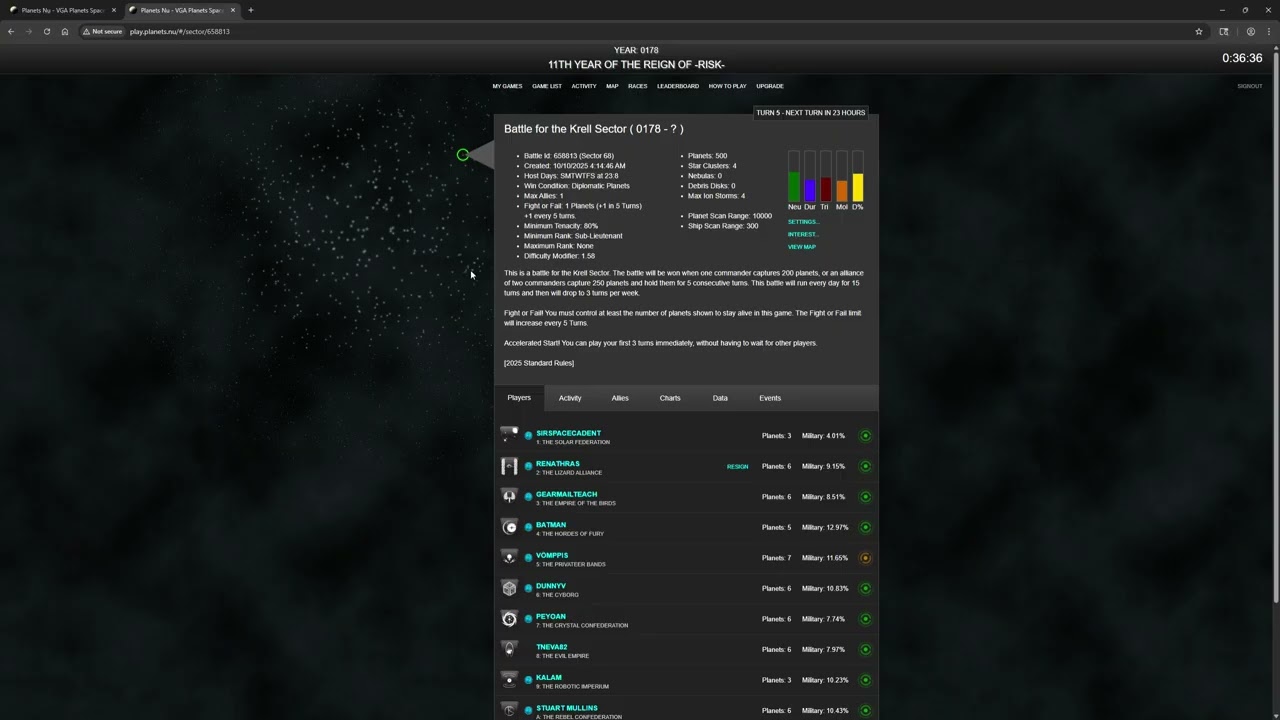Switch to the Allies tab

tap(620, 398)
